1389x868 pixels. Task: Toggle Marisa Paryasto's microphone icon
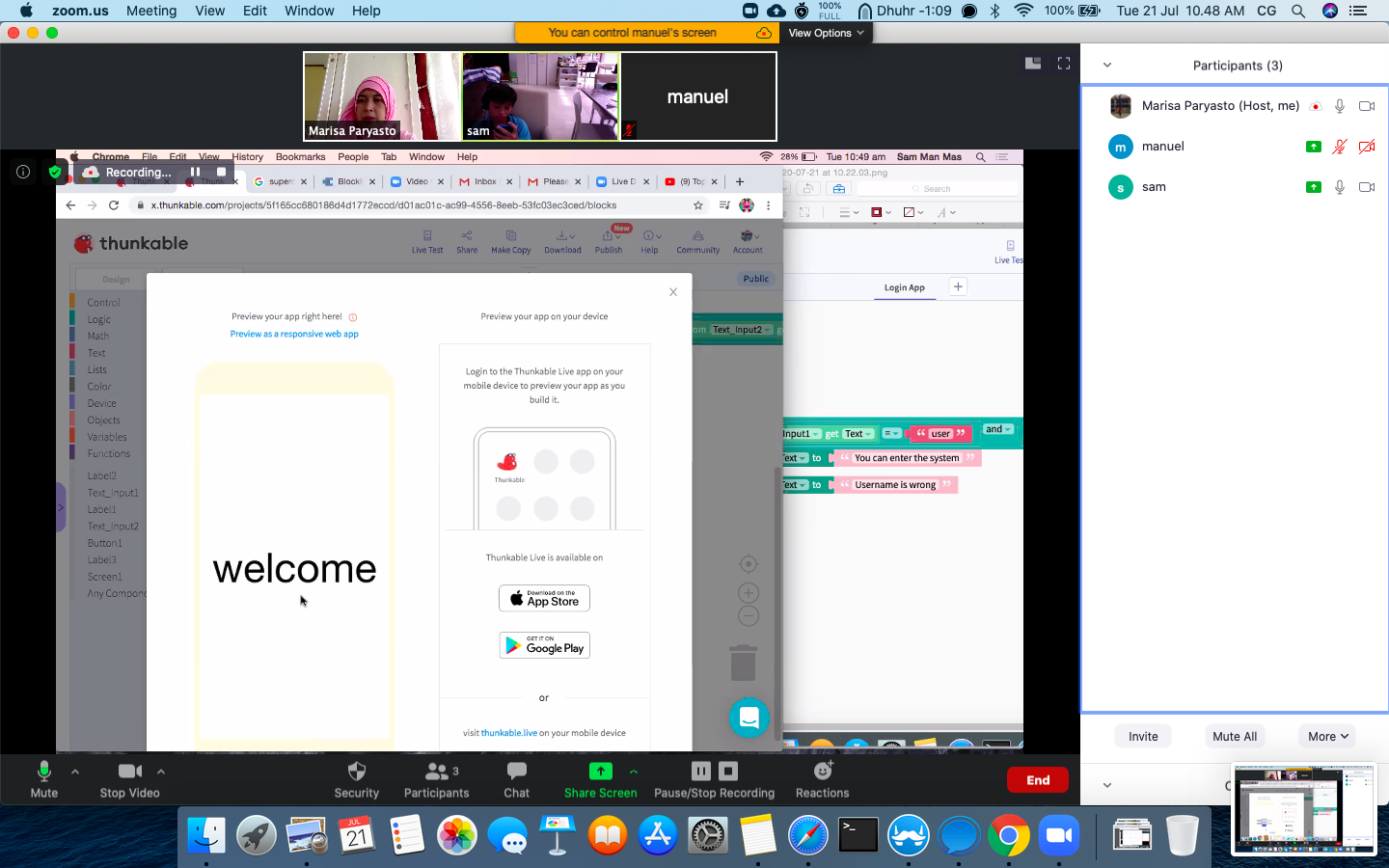(x=1340, y=106)
